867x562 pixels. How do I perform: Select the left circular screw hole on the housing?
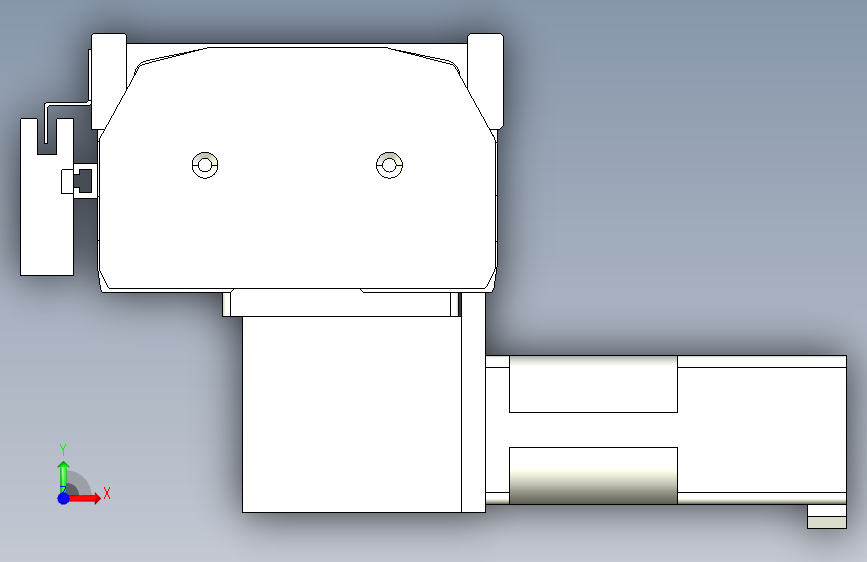pos(205,165)
